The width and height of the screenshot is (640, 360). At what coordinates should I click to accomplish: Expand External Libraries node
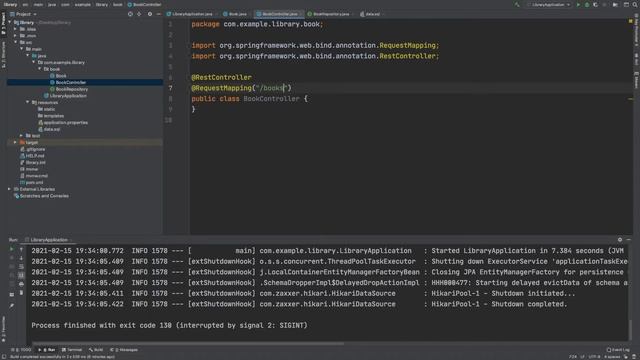[10, 189]
